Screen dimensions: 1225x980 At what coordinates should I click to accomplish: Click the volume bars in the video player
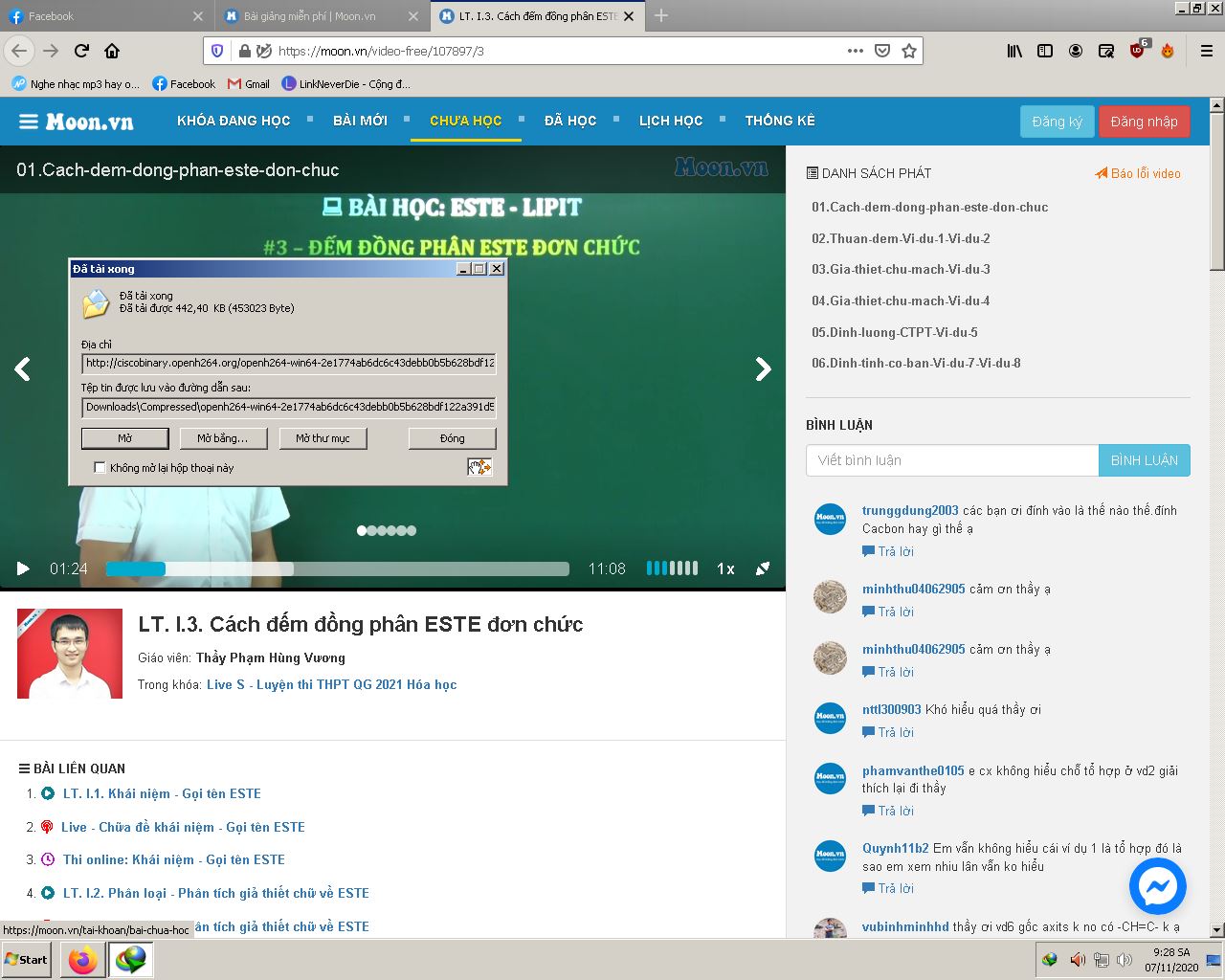(671, 568)
